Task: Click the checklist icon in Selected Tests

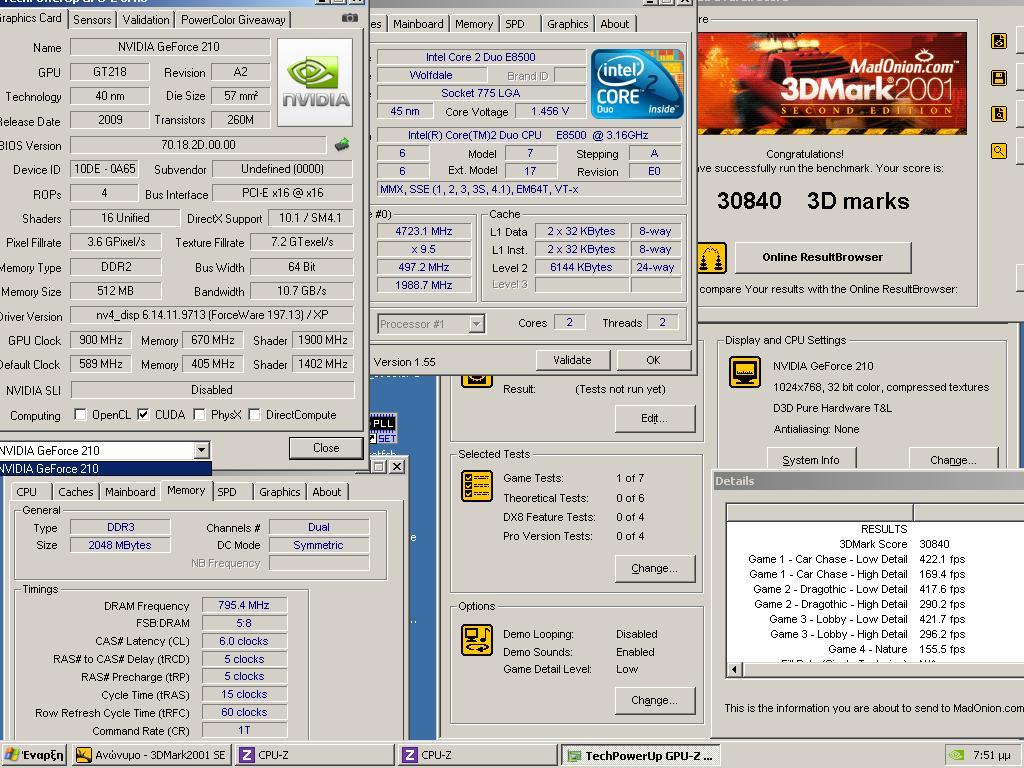Action: point(477,487)
